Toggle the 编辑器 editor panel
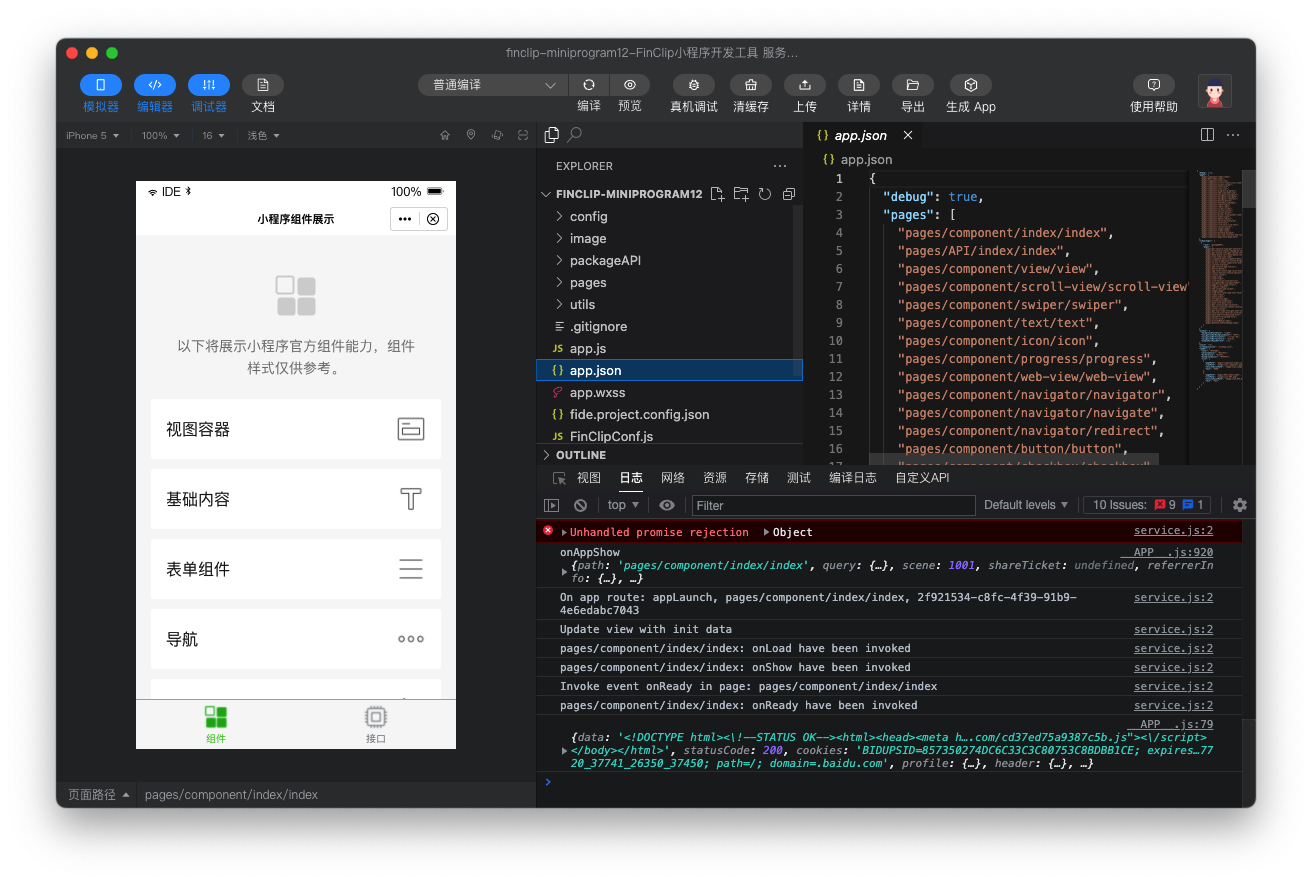The height and width of the screenshot is (882, 1312). click(x=155, y=86)
